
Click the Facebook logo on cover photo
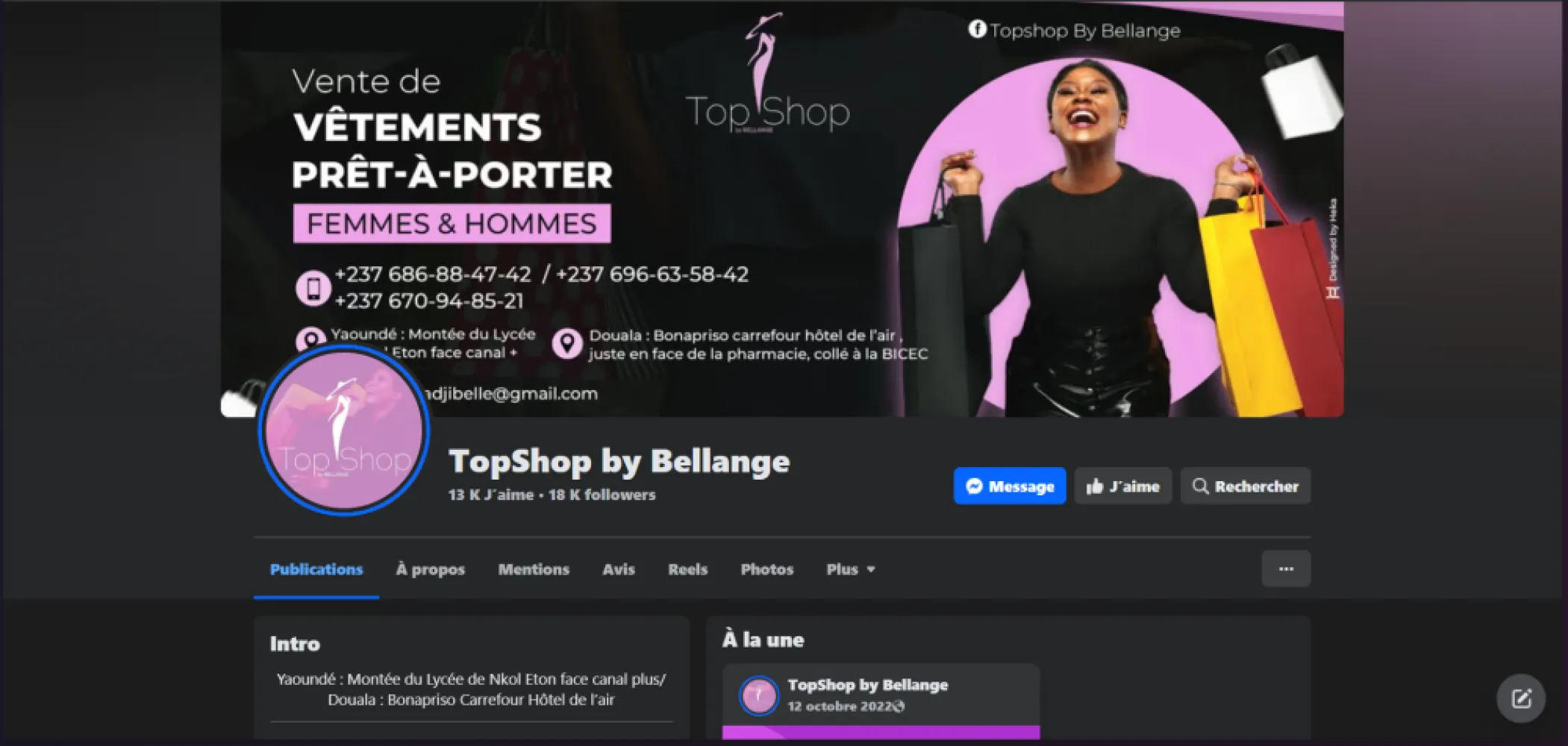(977, 29)
